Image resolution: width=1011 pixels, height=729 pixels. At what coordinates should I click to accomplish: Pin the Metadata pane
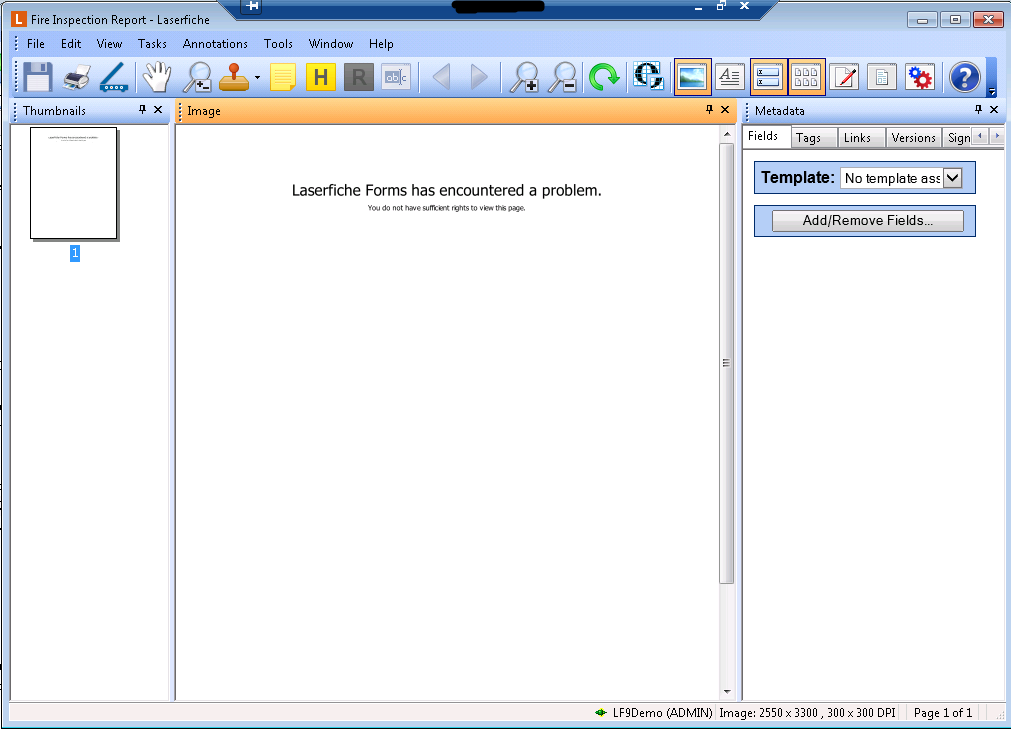(978, 110)
